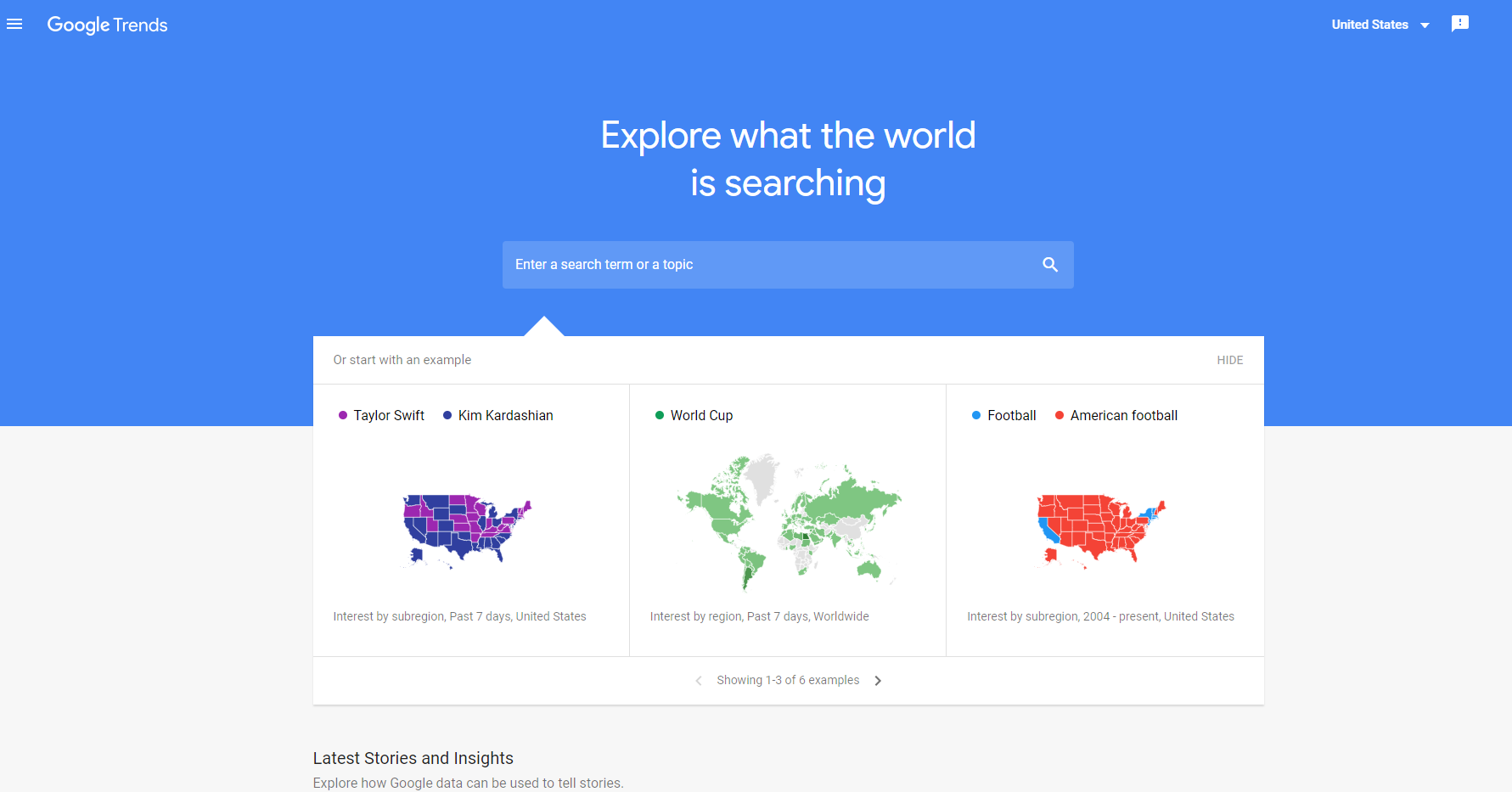
Task: Click the Kim Kardashian legend label
Action: click(x=506, y=415)
